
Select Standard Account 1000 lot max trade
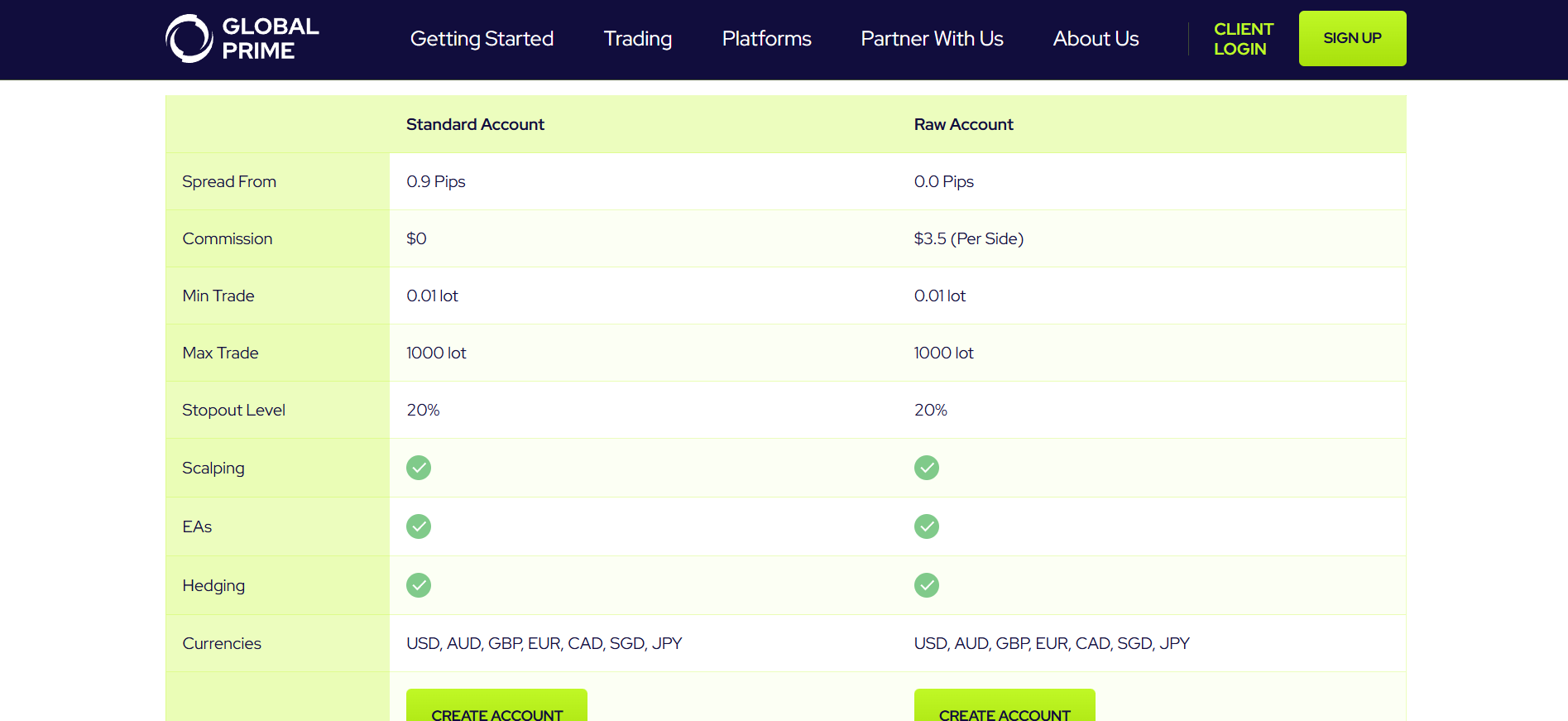point(436,353)
